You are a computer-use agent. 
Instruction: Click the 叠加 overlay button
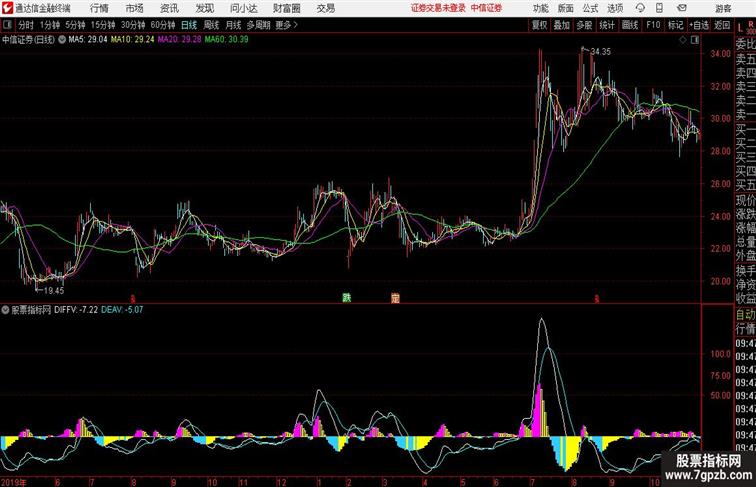(562, 25)
